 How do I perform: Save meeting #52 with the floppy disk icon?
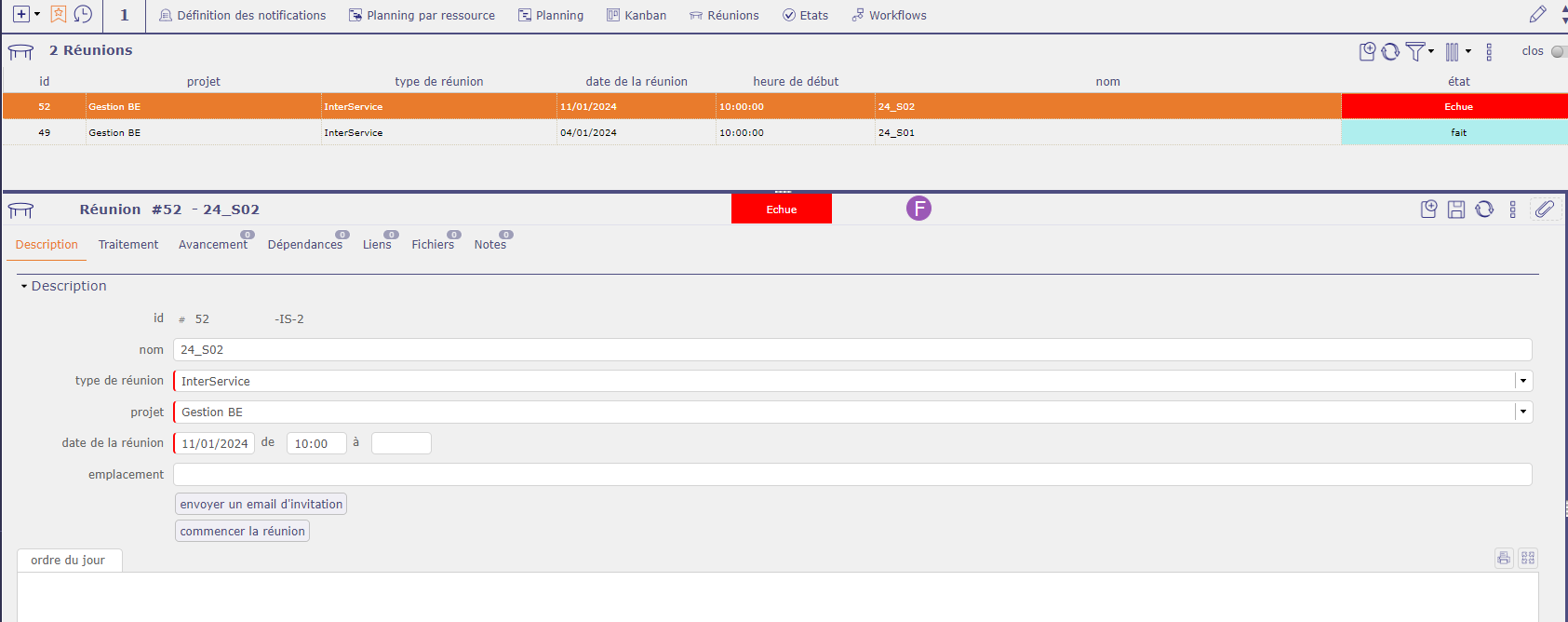click(1456, 210)
